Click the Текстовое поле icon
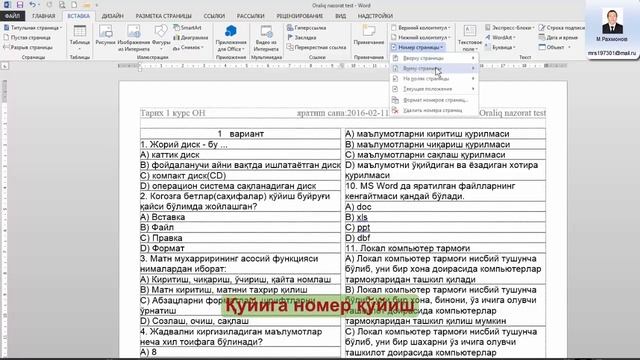Image resolution: width=640 pixels, height=360 pixels. pyautogui.click(x=469, y=38)
